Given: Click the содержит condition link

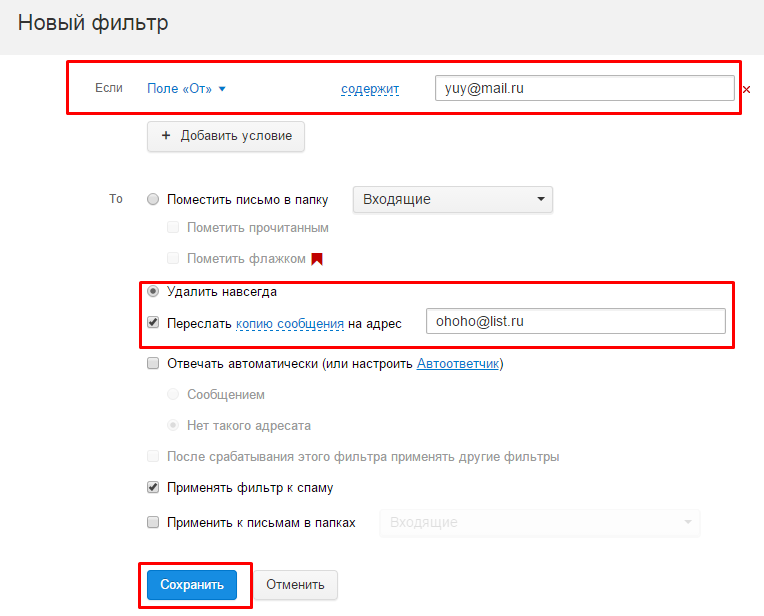Looking at the screenshot, I should pyautogui.click(x=370, y=89).
